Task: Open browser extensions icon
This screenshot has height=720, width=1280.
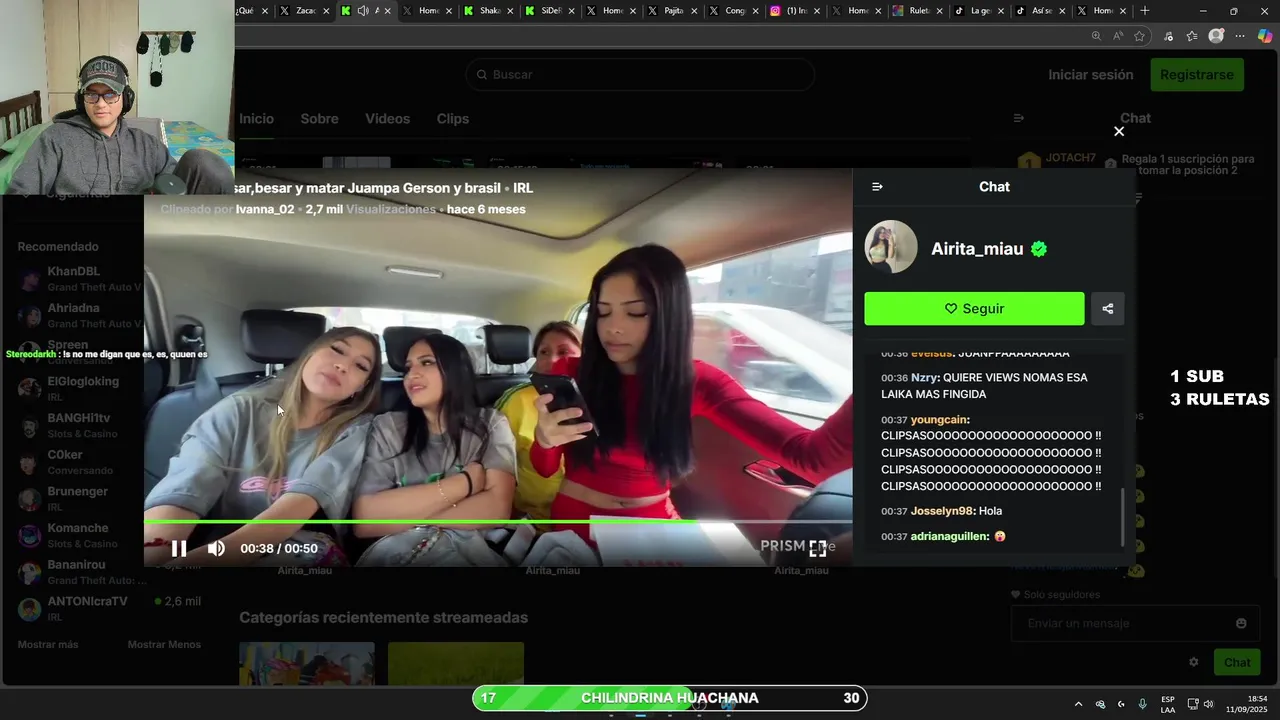Action: (x=1168, y=36)
